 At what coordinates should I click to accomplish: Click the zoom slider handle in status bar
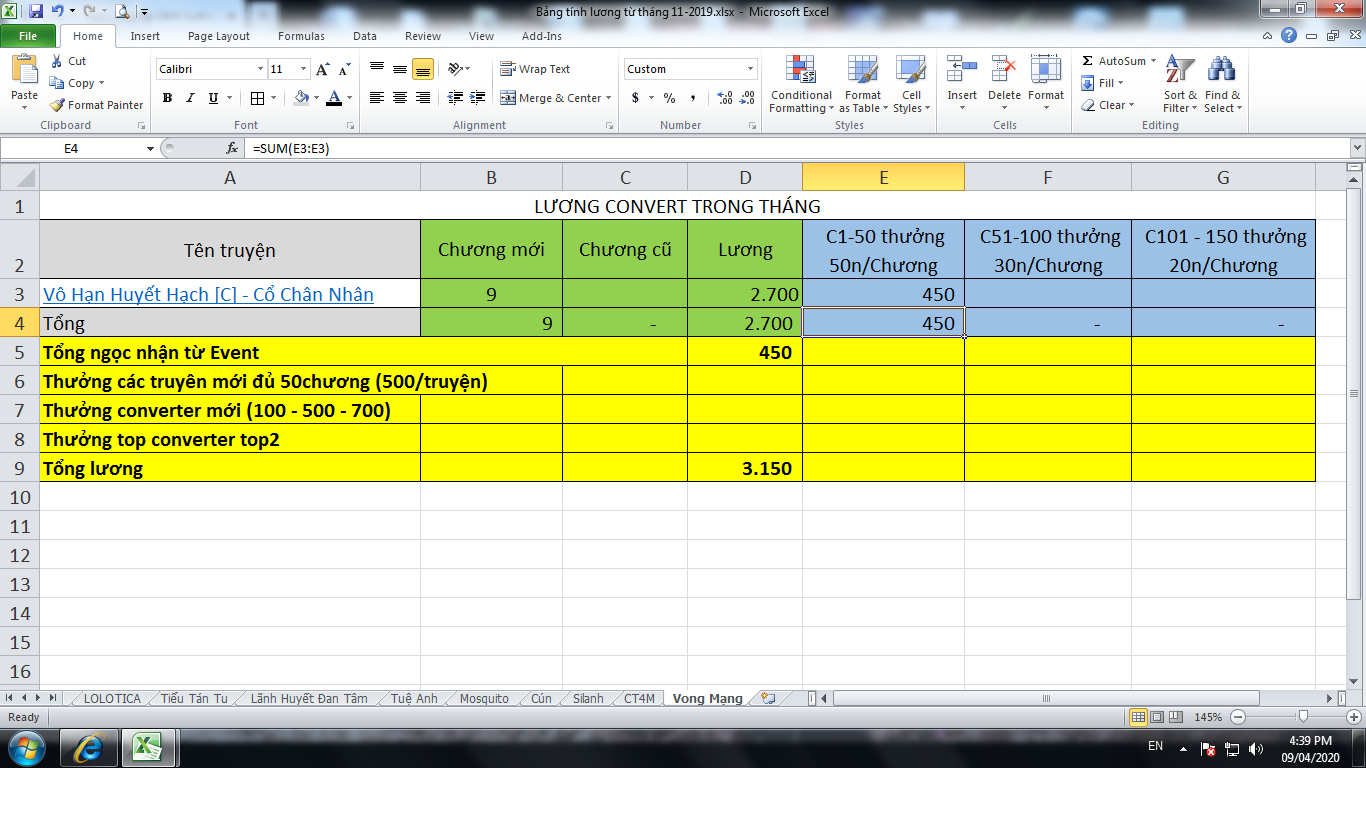(1302, 717)
